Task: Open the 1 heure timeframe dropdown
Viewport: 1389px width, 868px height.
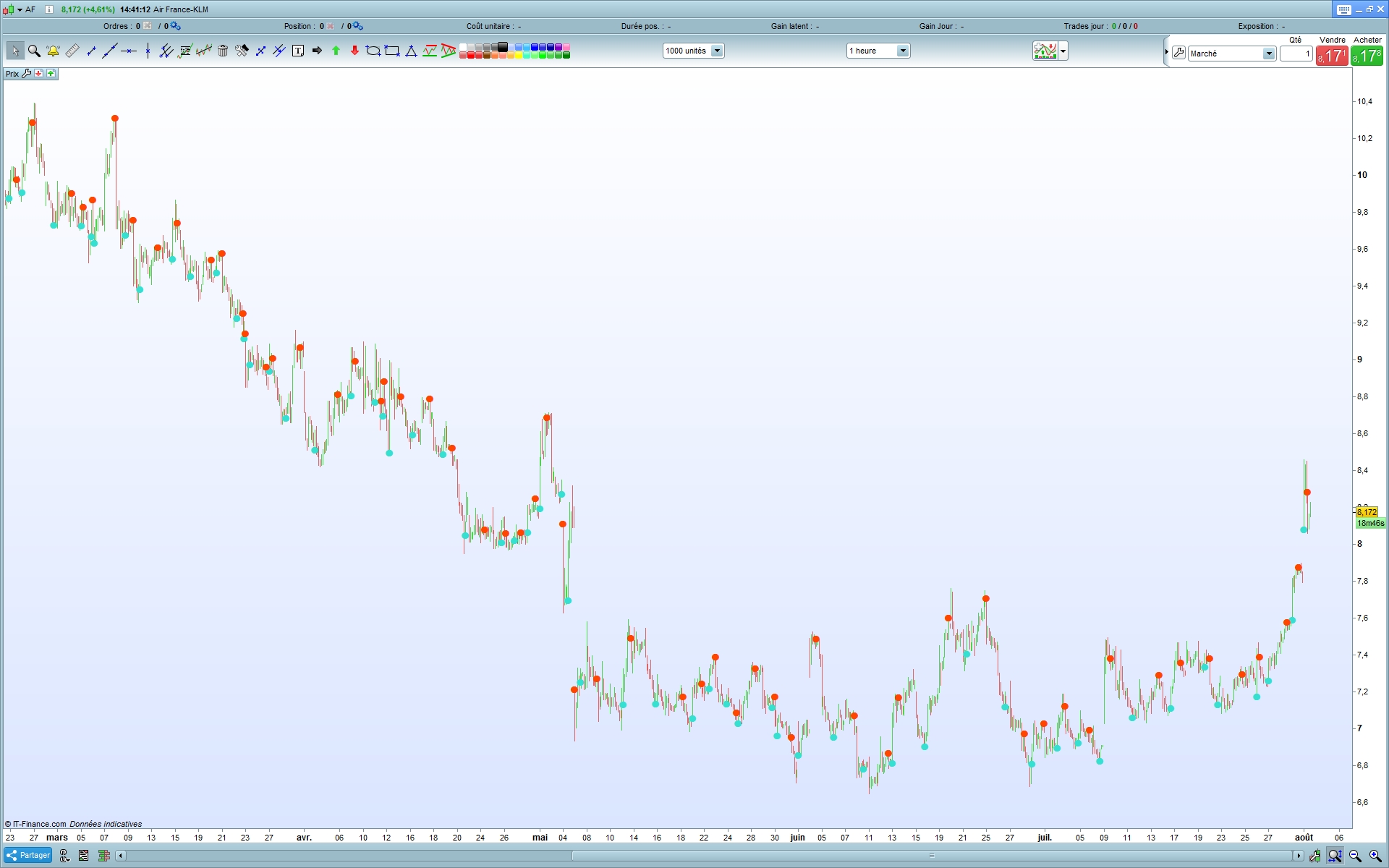Action: coord(902,51)
